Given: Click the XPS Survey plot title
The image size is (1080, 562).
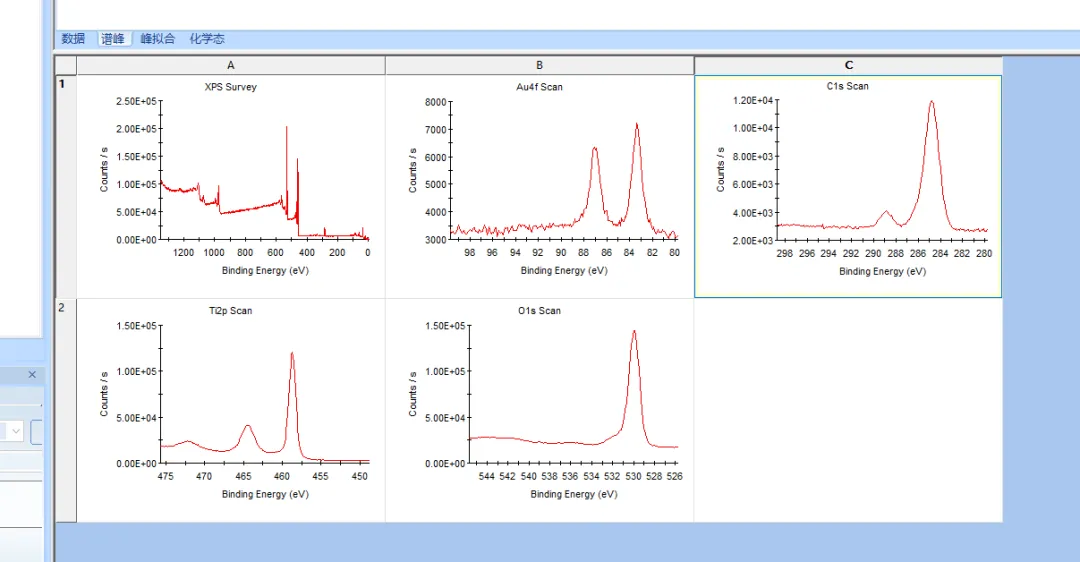Looking at the screenshot, I should point(231,87).
